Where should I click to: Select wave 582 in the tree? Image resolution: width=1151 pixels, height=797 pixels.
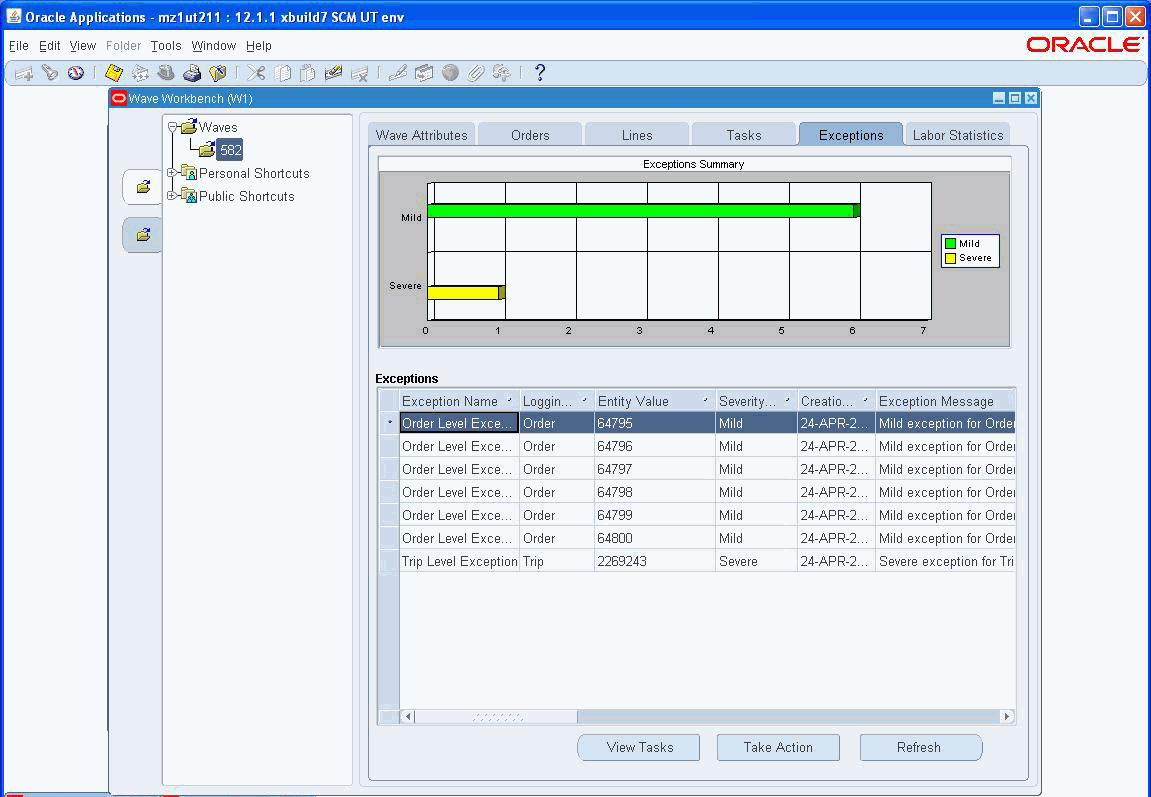click(x=230, y=150)
